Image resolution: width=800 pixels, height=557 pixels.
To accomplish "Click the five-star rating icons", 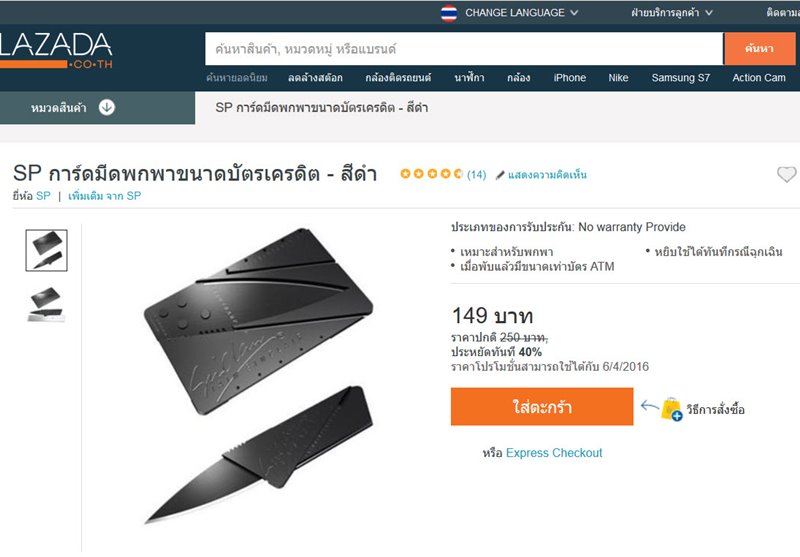I will coord(431,174).
